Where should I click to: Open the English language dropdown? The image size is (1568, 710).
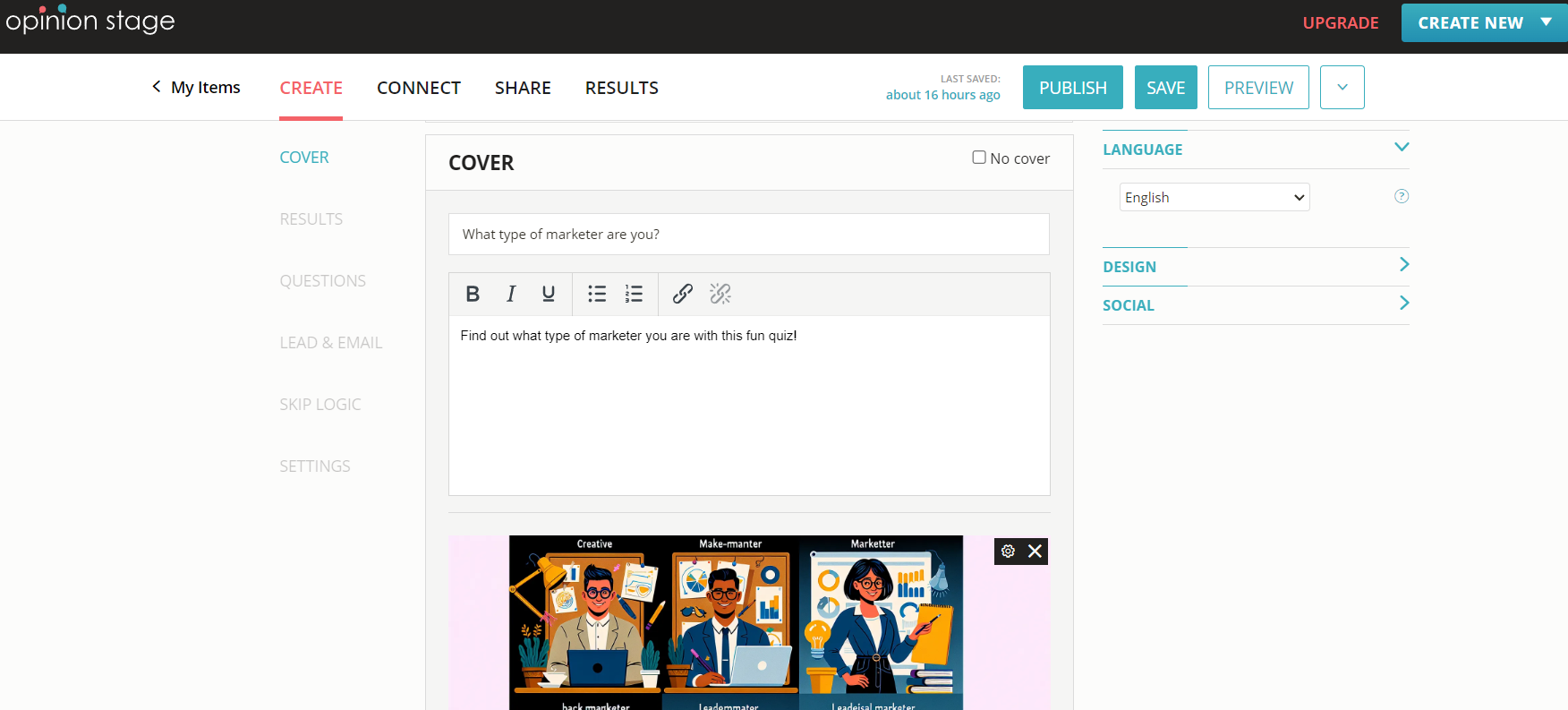pos(1214,198)
